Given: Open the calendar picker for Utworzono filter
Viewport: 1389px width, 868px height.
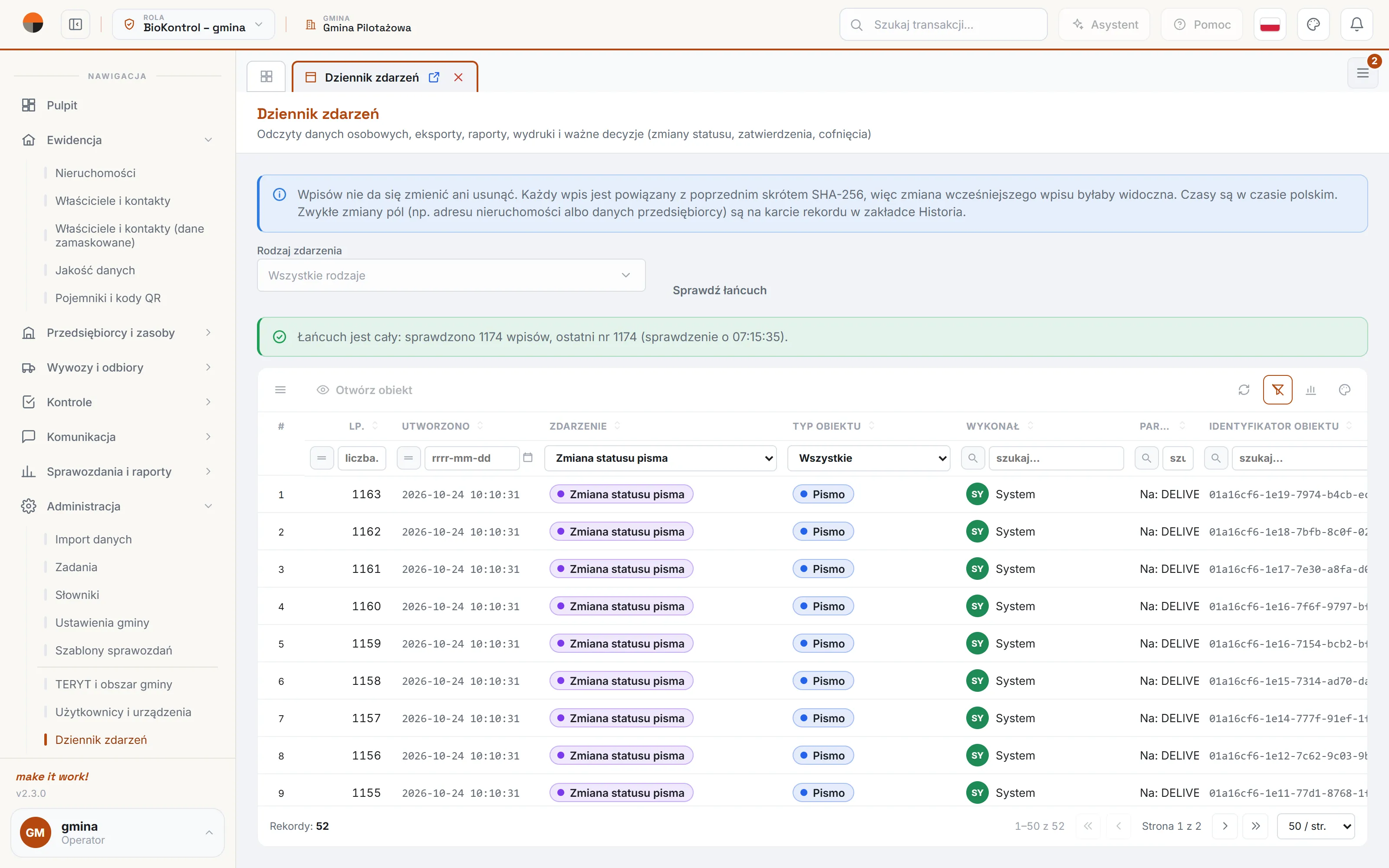Looking at the screenshot, I should 528,457.
